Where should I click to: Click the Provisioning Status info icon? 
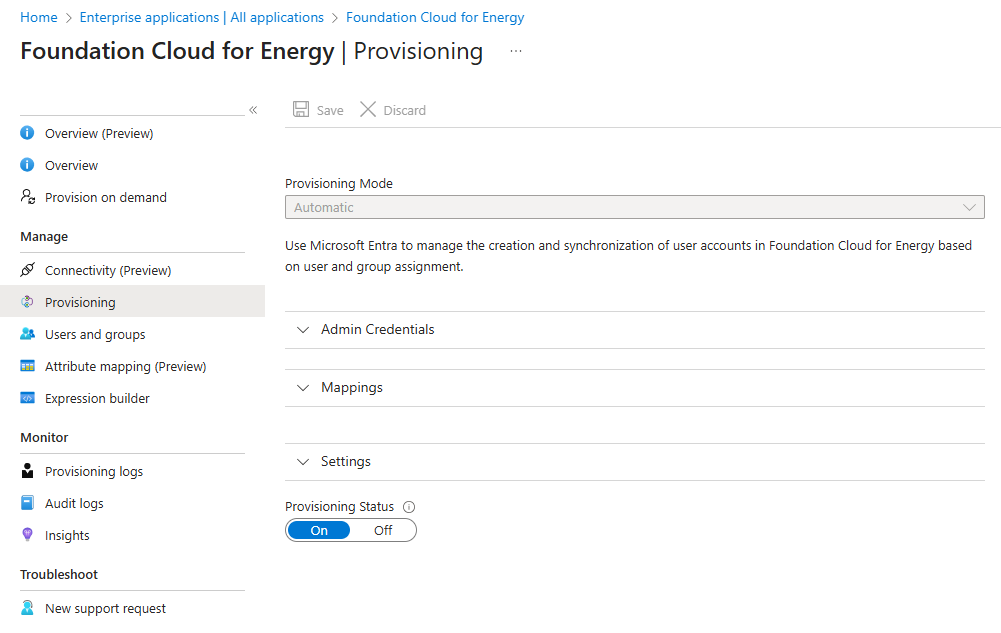409,507
